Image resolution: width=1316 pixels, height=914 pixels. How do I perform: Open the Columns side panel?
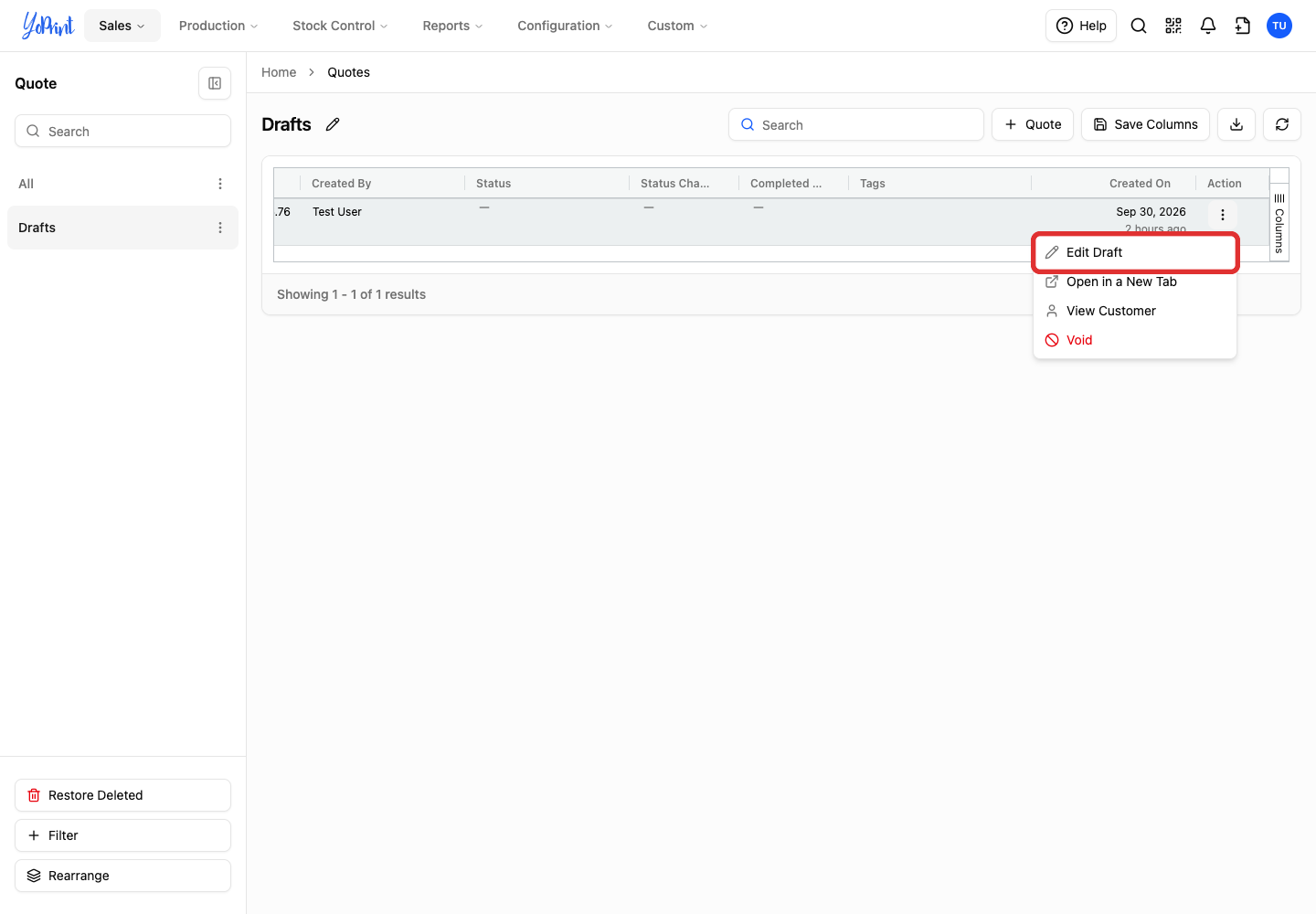pos(1279,223)
